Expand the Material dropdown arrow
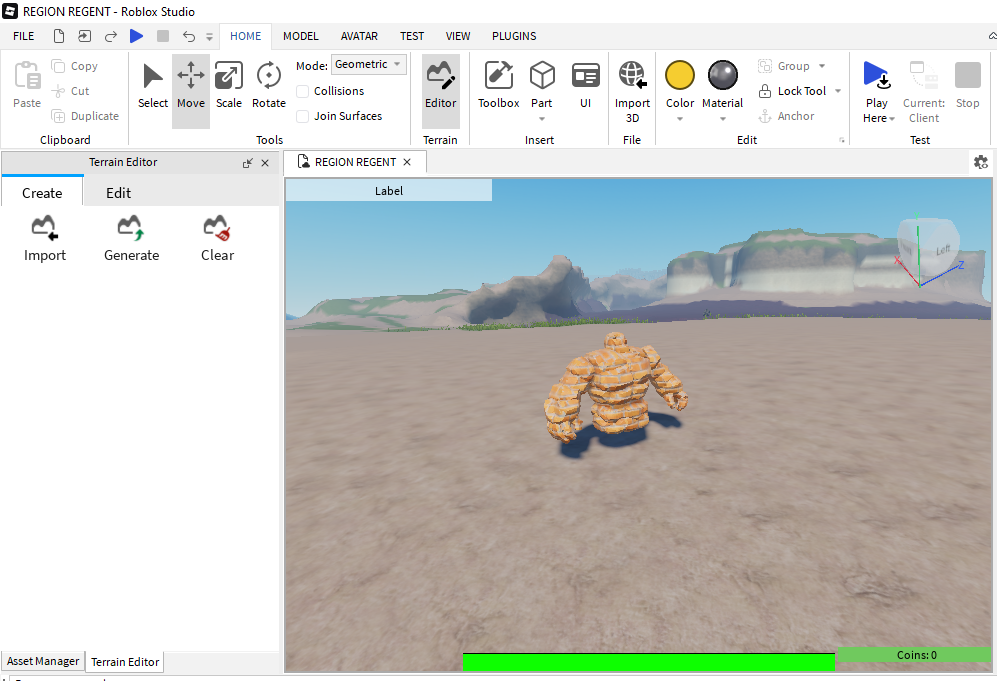 [x=722, y=119]
